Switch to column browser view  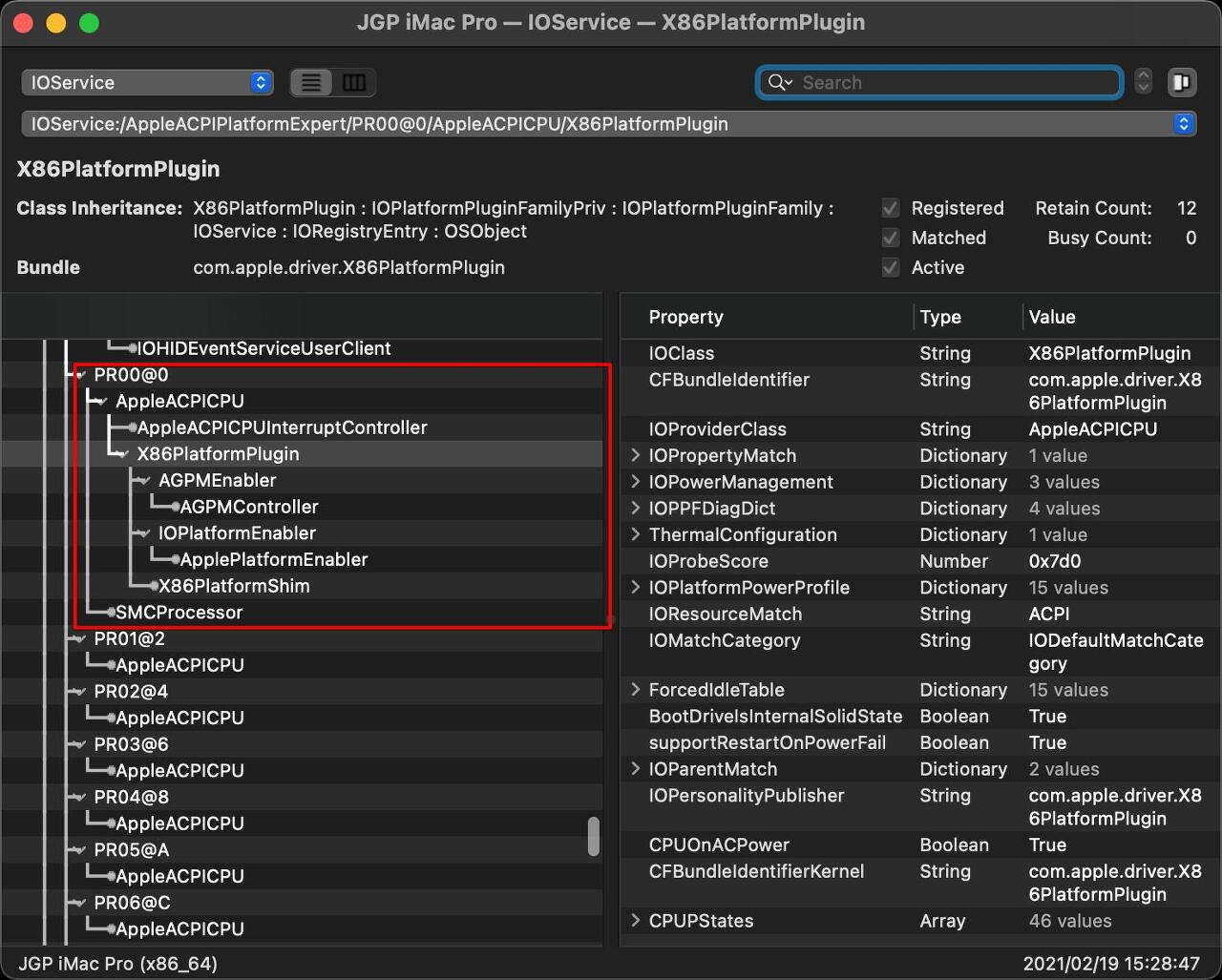(354, 83)
